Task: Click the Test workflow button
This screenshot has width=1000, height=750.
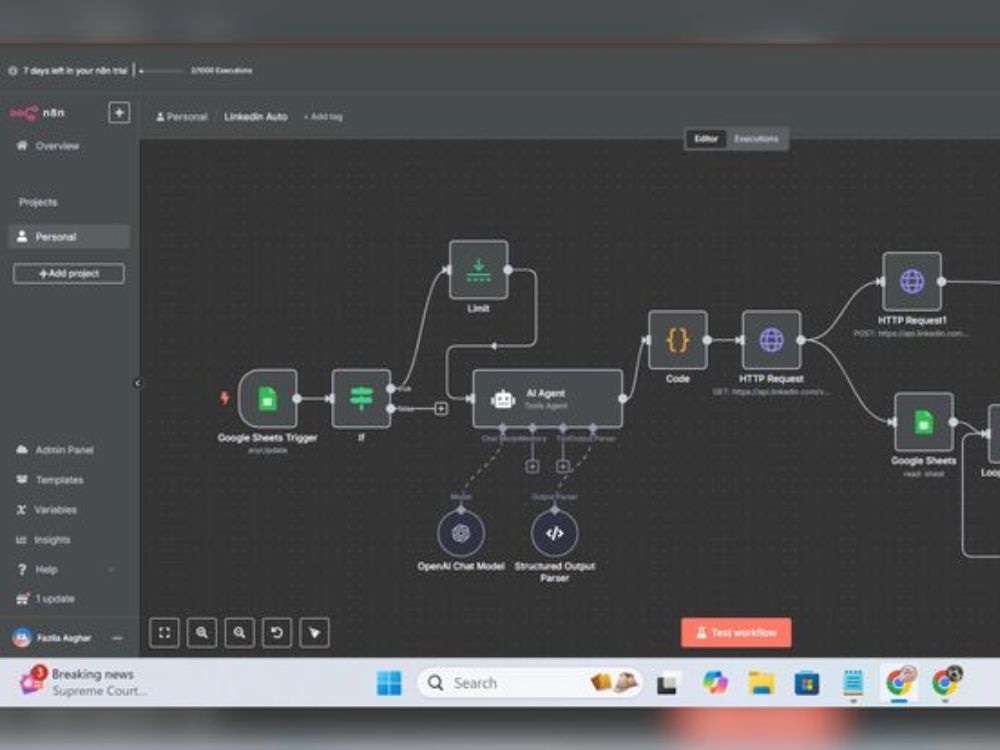Action: [x=736, y=633]
